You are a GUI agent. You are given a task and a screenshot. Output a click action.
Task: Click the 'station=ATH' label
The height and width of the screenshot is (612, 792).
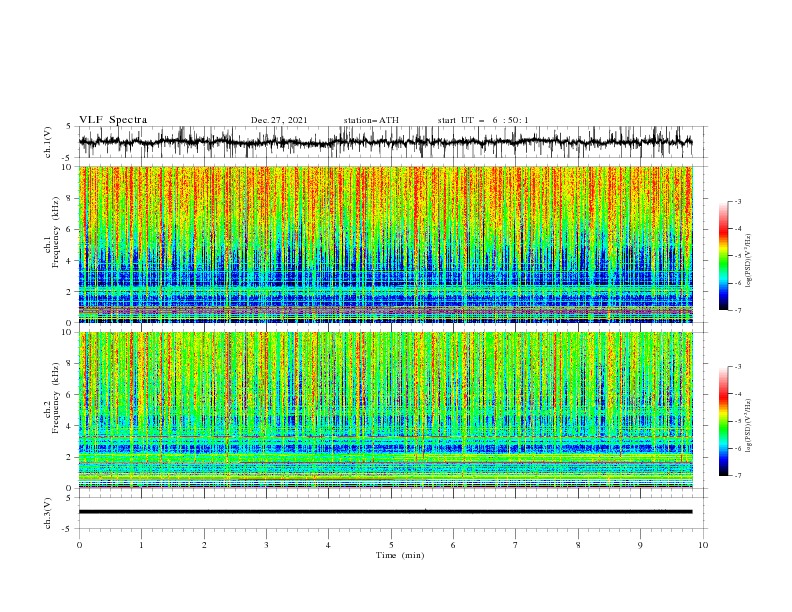click(371, 120)
